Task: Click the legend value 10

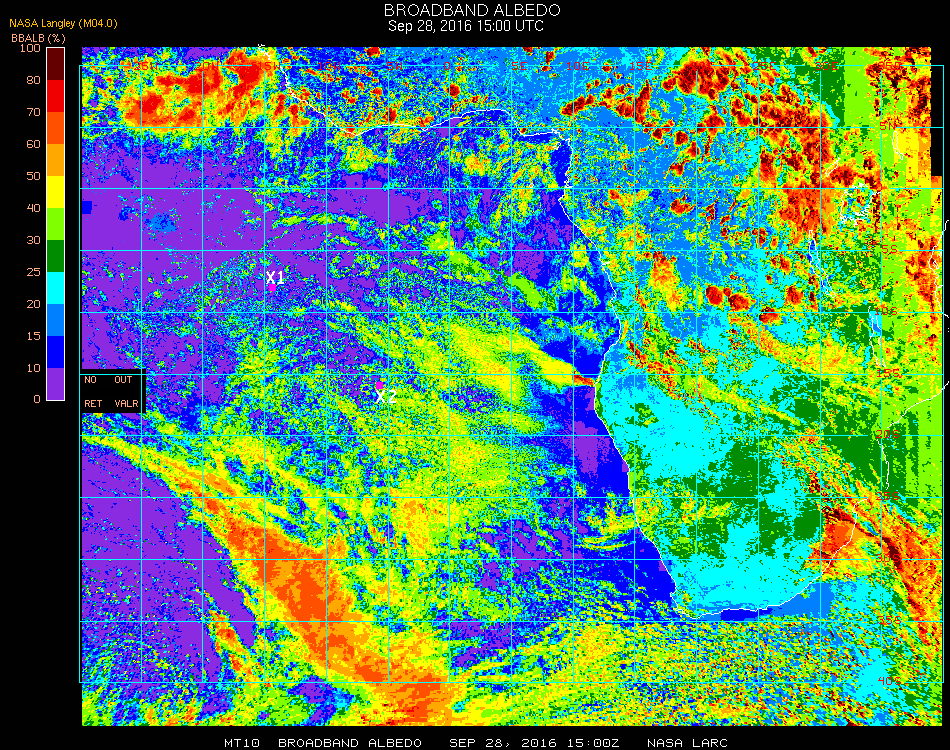Action: pyautogui.click(x=33, y=368)
